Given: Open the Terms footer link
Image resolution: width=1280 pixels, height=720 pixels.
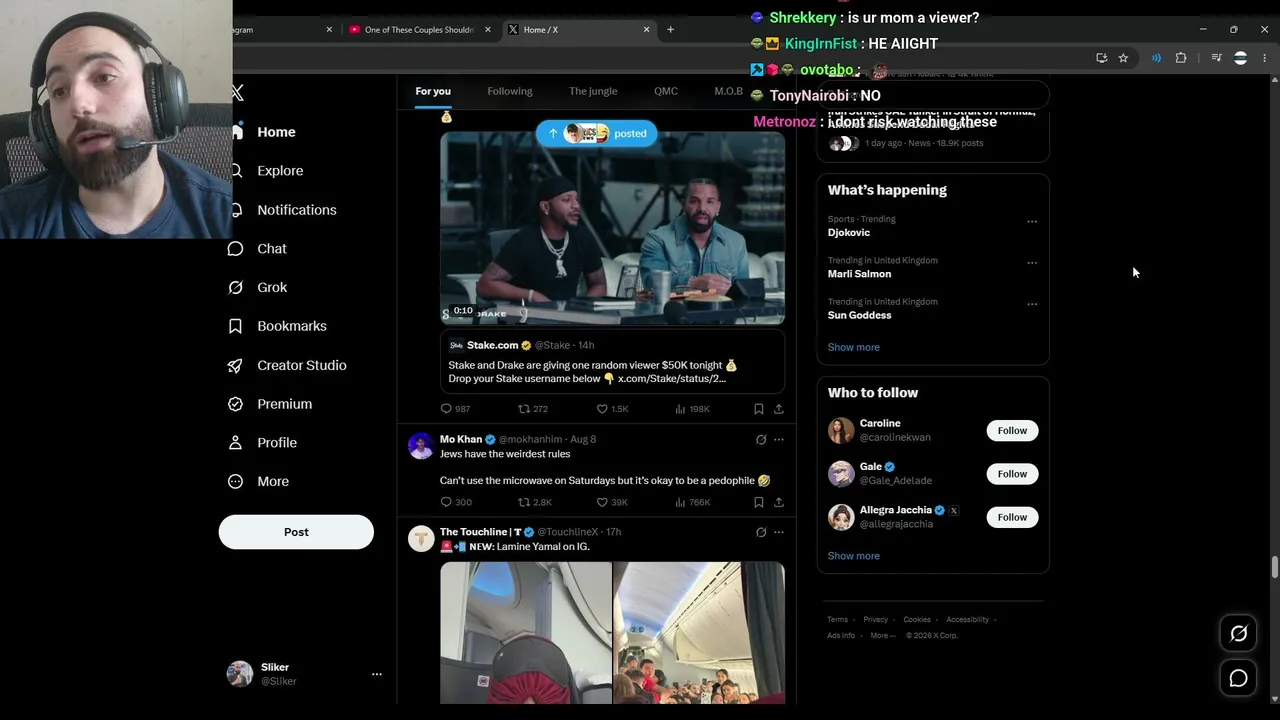Looking at the screenshot, I should point(837,620).
